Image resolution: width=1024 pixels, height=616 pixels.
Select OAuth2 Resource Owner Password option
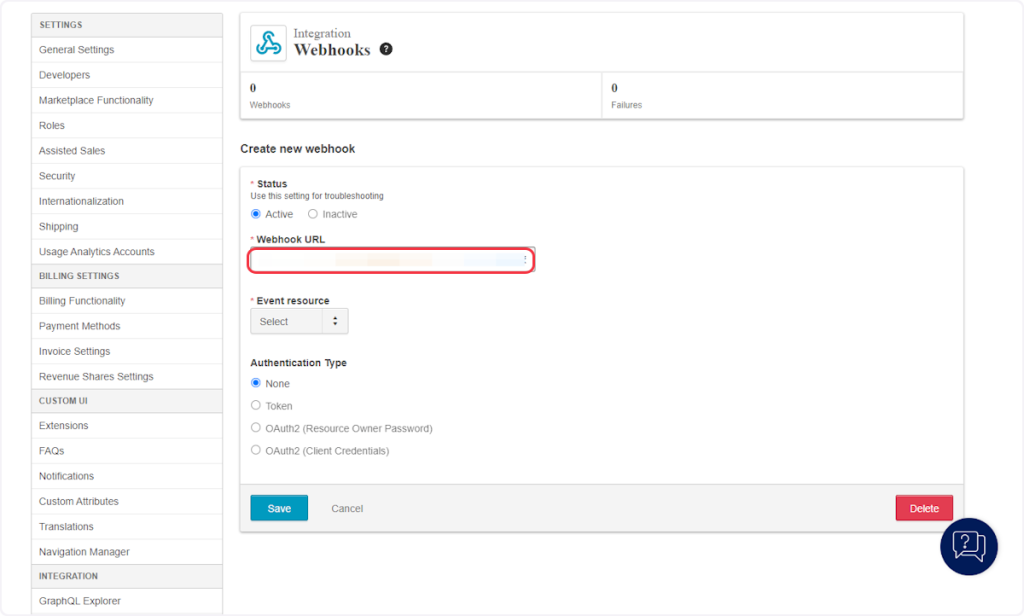tap(256, 428)
